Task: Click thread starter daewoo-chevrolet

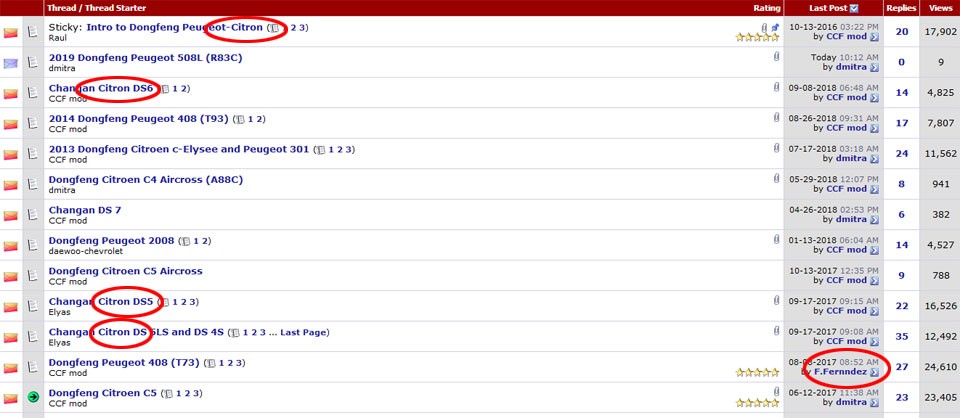Action: pos(86,252)
